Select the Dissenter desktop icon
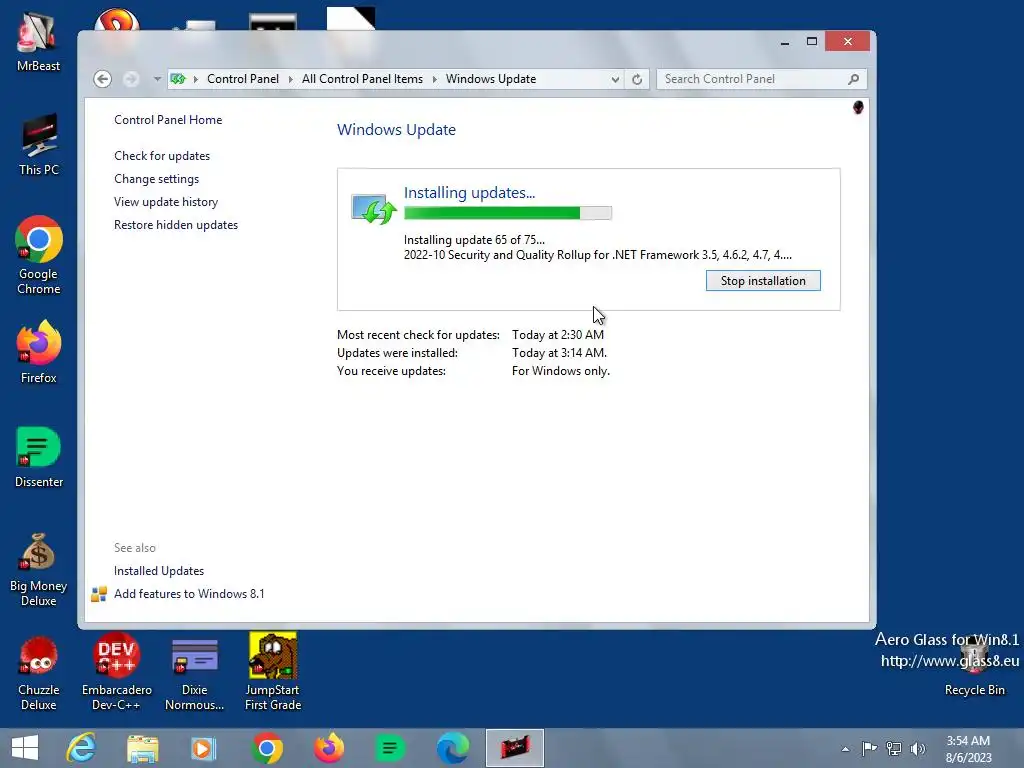This screenshot has width=1024, height=768. tap(39, 457)
